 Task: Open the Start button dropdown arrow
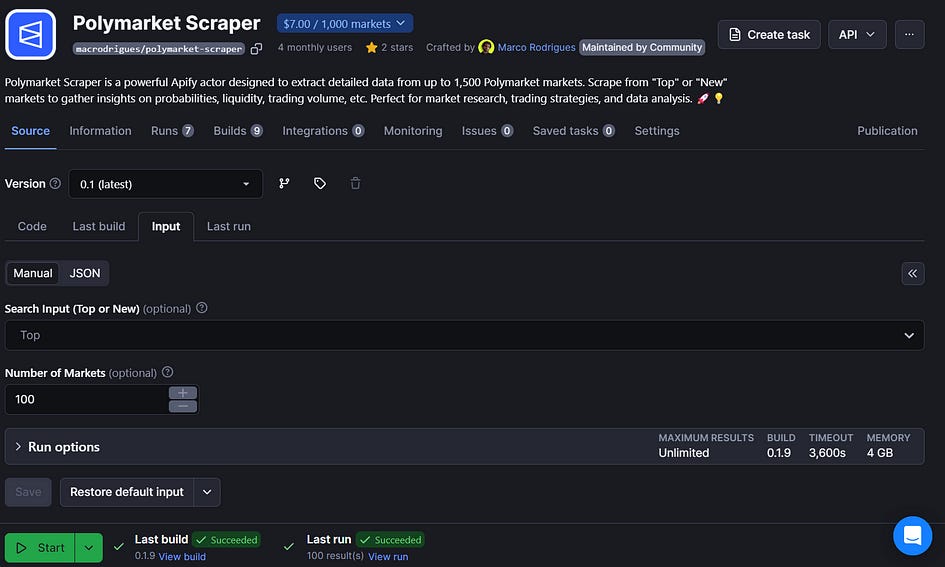pyautogui.click(x=89, y=548)
